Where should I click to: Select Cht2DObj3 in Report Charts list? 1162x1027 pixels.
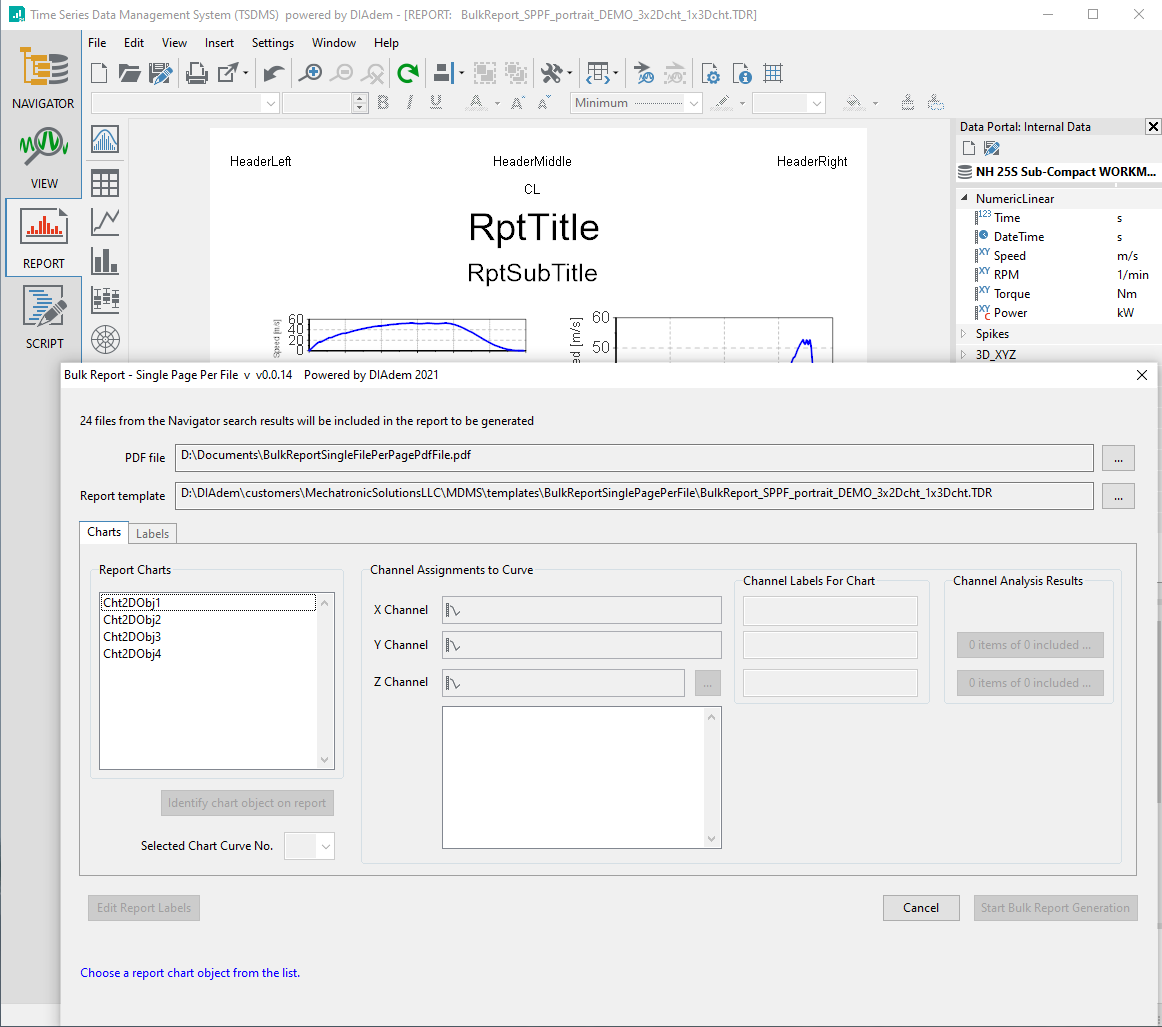point(132,637)
